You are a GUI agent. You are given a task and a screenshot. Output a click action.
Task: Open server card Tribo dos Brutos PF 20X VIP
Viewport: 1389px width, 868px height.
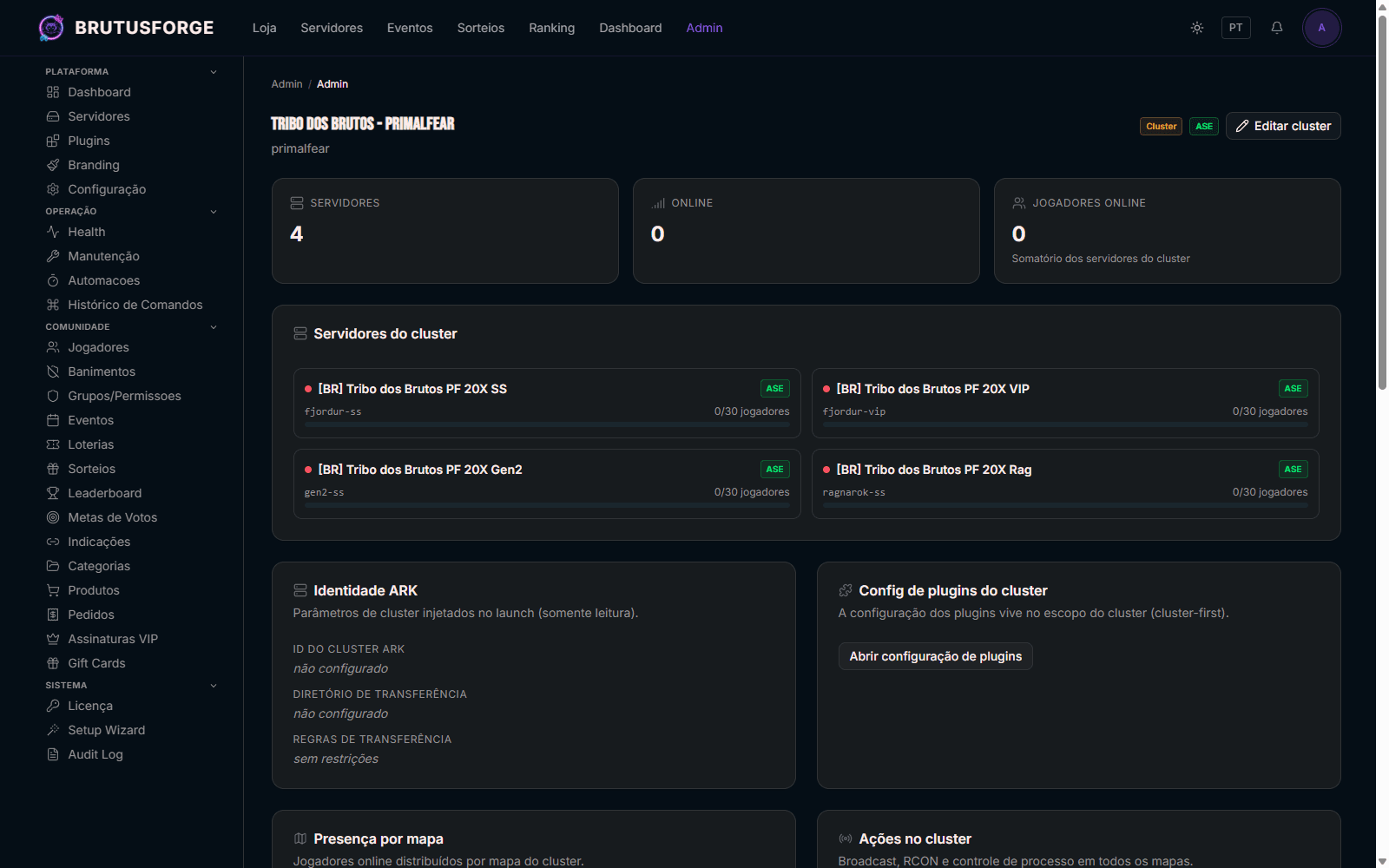[x=1065, y=403]
